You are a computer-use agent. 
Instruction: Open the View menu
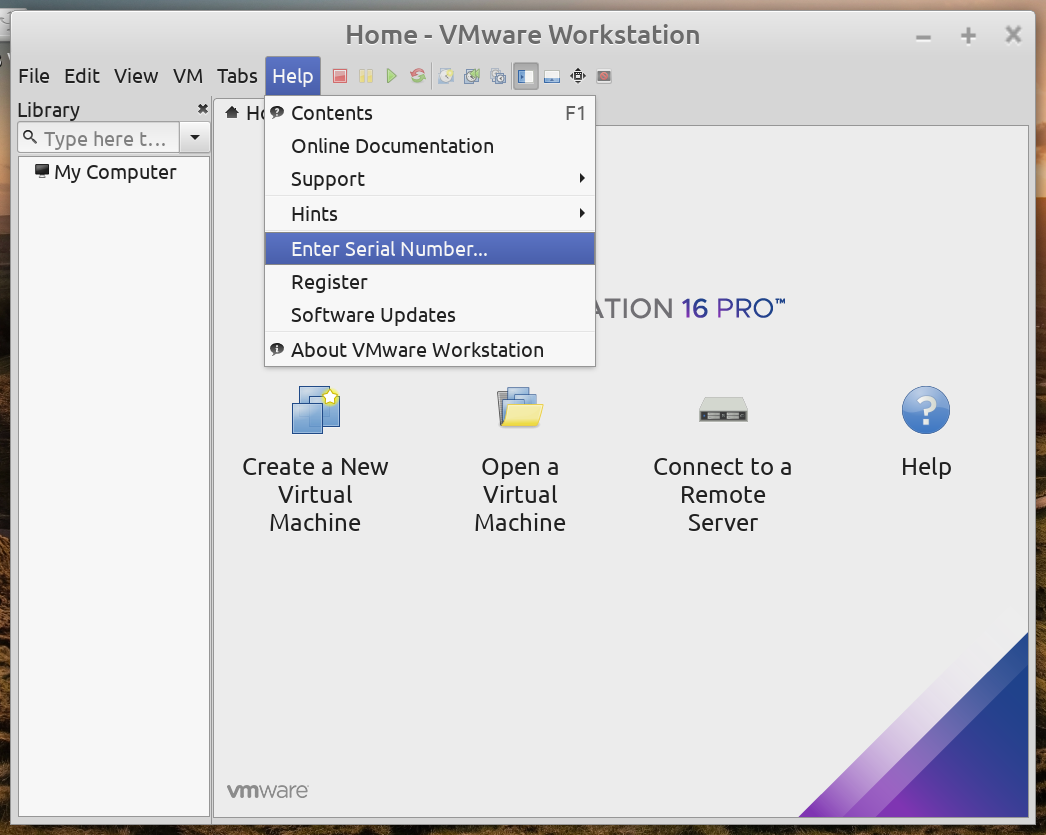(136, 76)
